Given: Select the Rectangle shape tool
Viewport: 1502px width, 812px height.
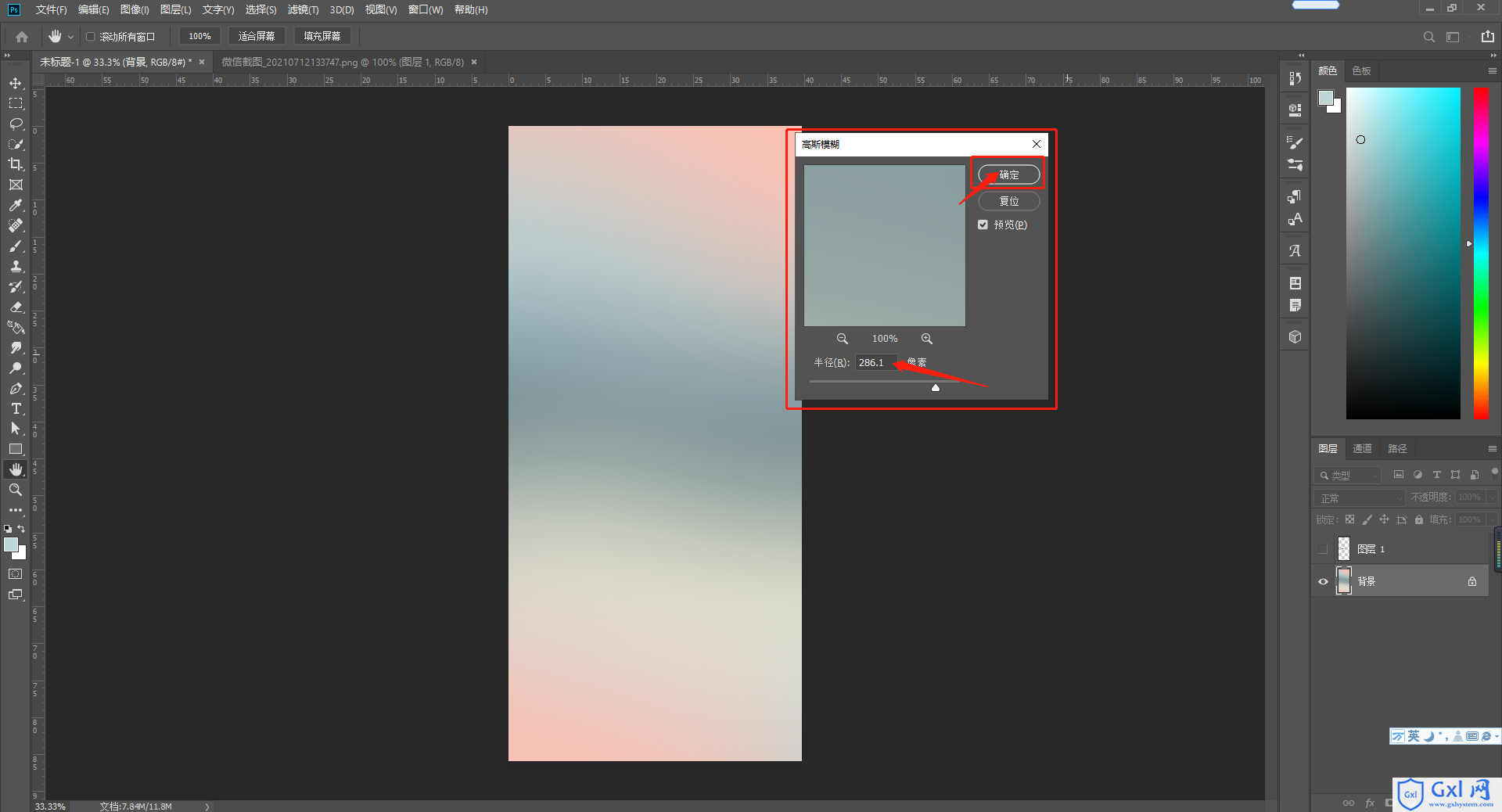Looking at the screenshot, I should point(16,449).
